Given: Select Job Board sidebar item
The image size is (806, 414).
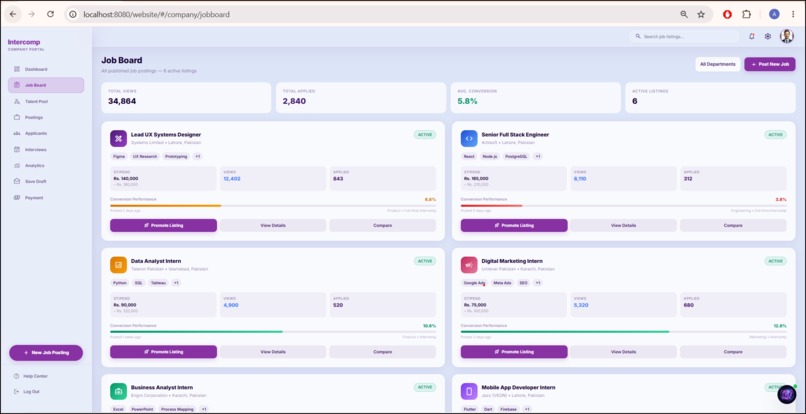Looking at the screenshot, I should [46, 85].
